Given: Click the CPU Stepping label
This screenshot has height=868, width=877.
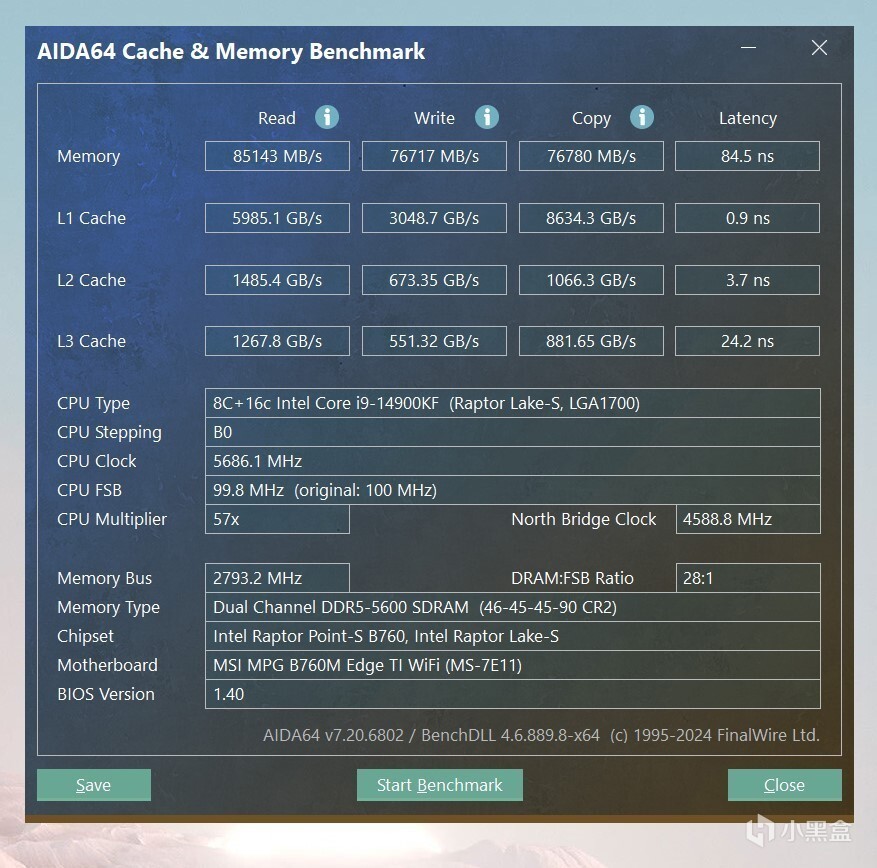Looking at the screenshot, I should coord(109,433).
